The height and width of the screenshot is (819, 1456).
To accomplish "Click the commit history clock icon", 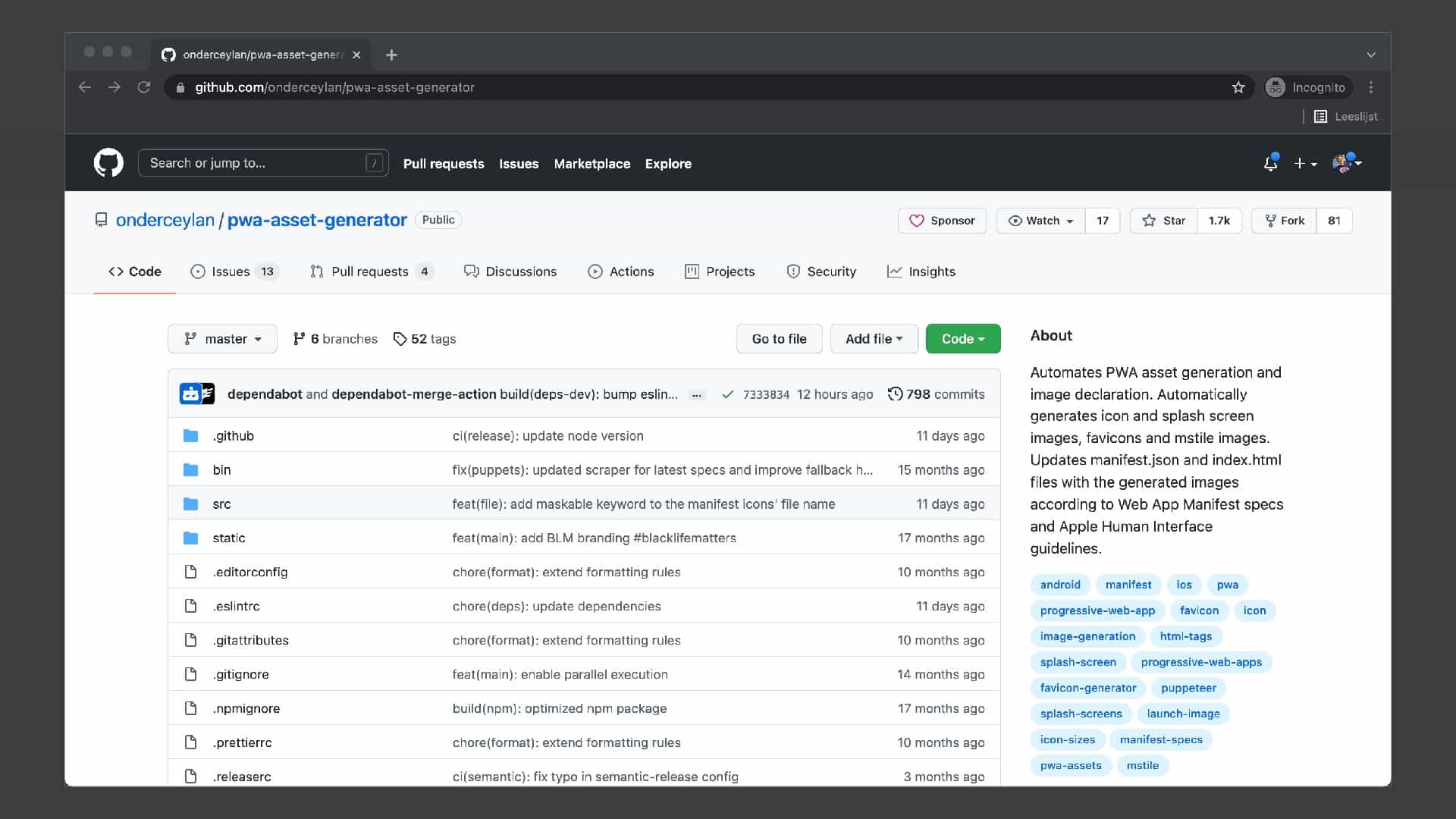I will pyautogui.click(x=895, y=394).
